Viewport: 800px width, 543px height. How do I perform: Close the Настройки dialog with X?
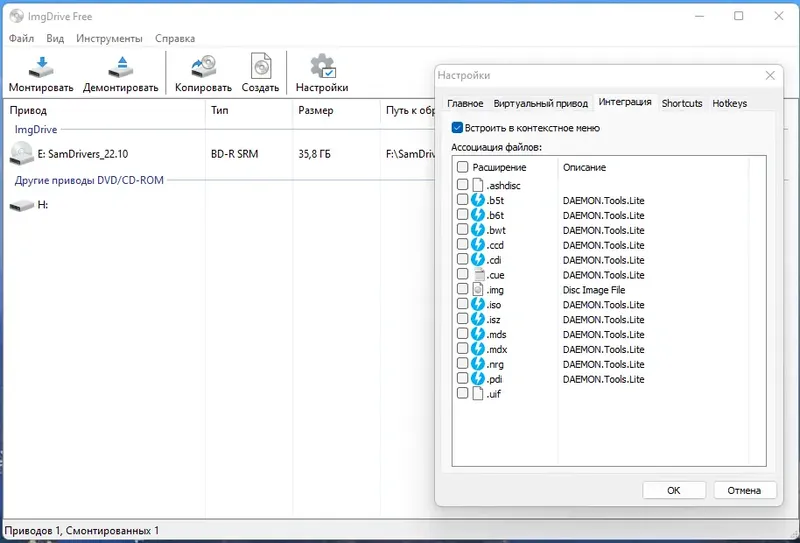[x=770, y=76]
